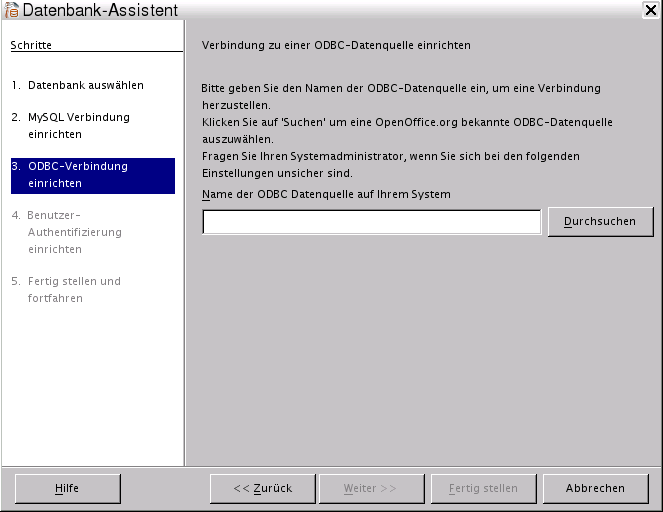The height and width of the screenshot is (512, 663).
Task: Go to step 1 Datenbank auswählen
Action: click(x=78, y=85)
